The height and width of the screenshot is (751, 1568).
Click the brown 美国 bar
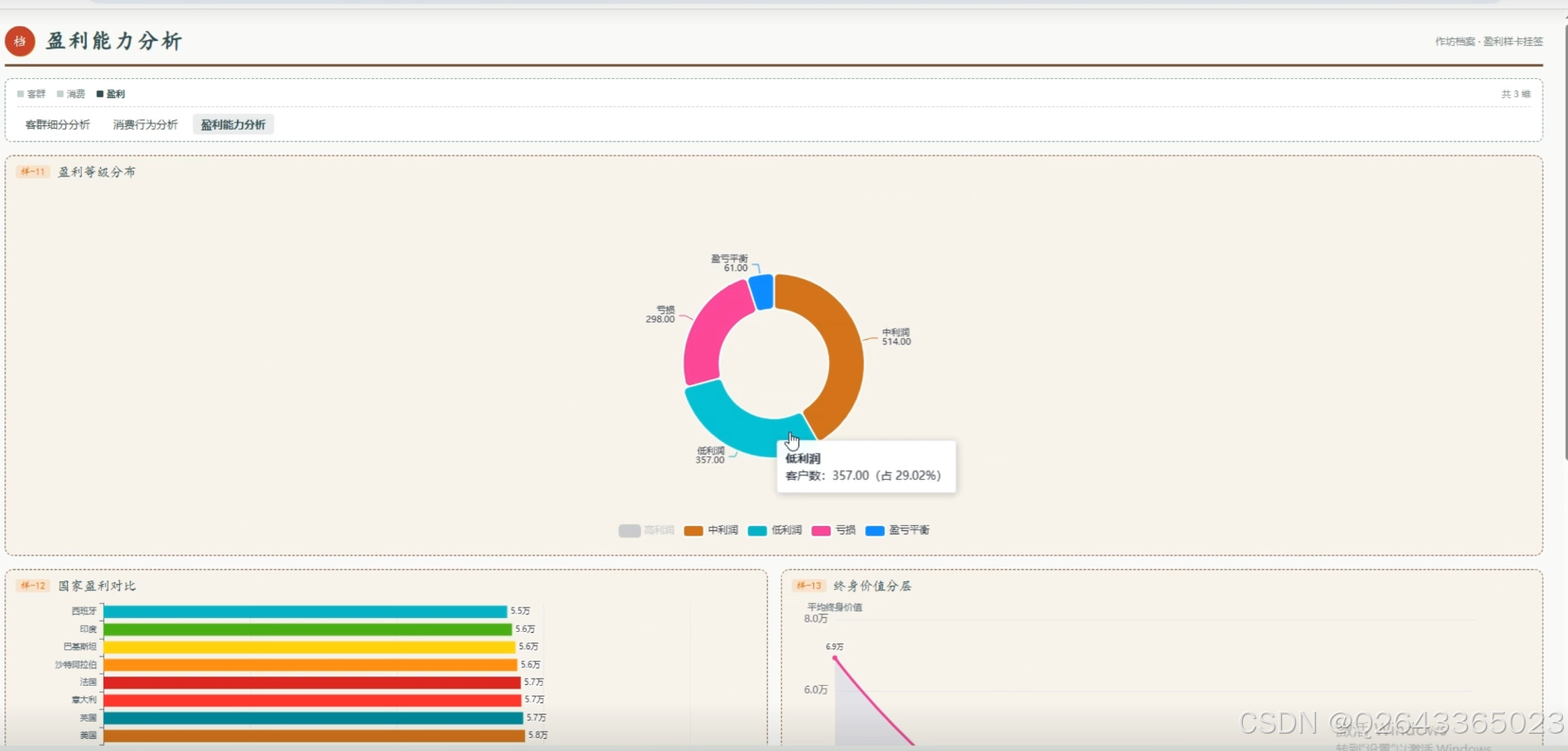pos(314,735)
